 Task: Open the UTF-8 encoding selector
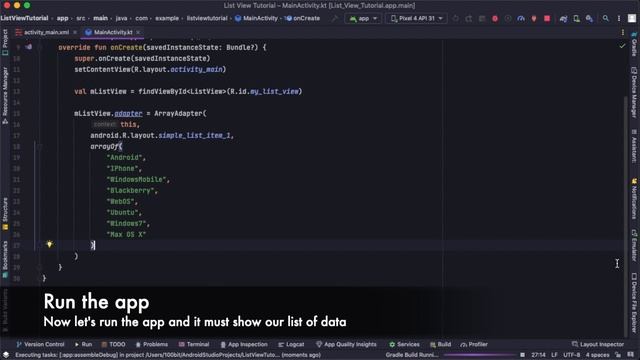point(571,355)
